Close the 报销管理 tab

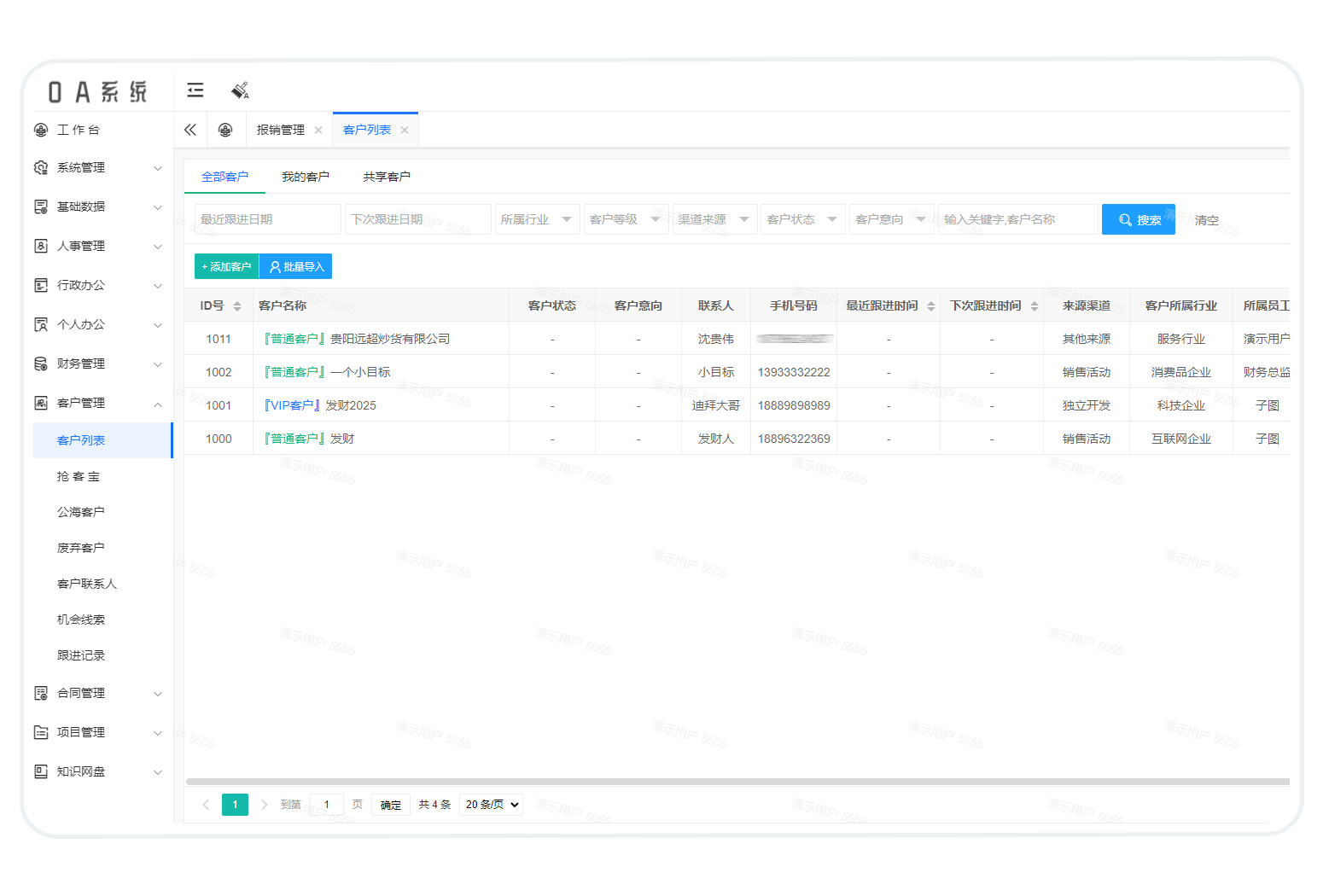[x=318, y=131]
